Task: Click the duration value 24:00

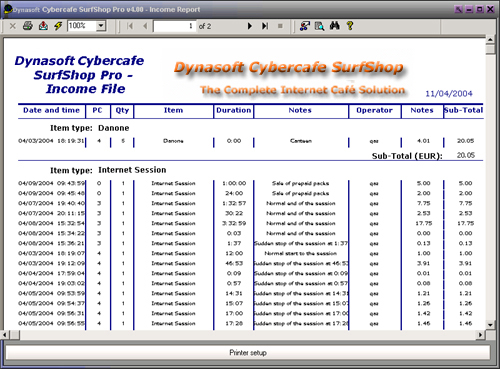Action: (234, 193)
